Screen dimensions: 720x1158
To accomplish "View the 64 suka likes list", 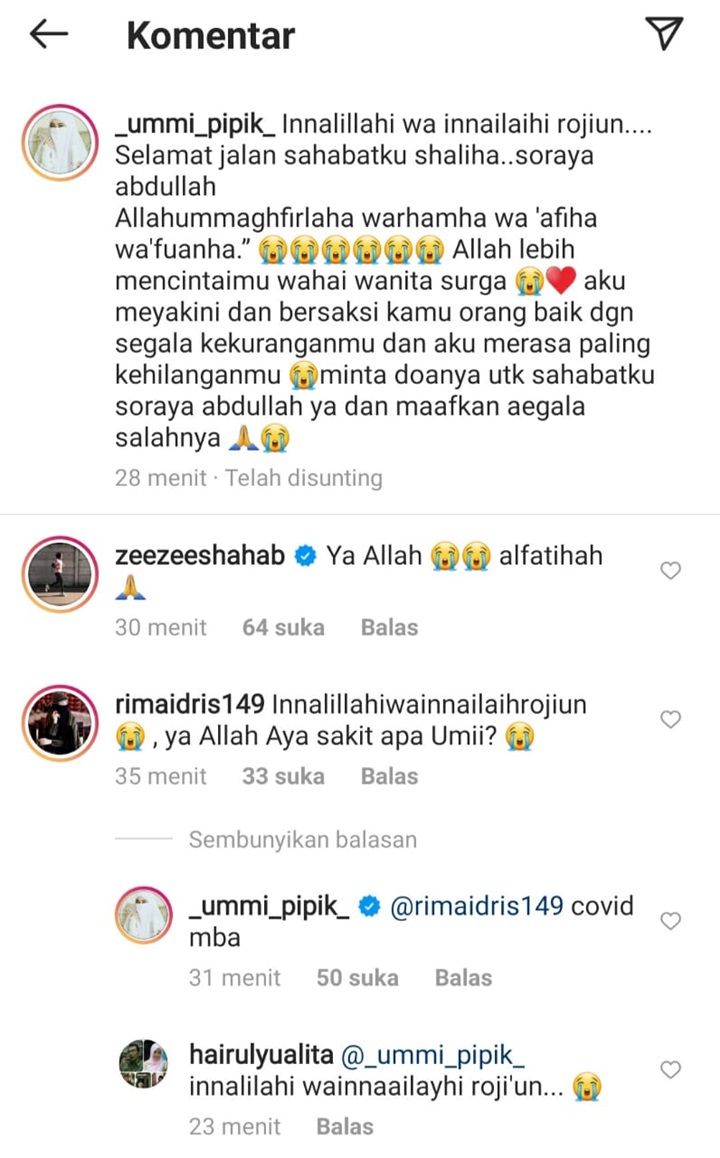I will coord(284,628).
